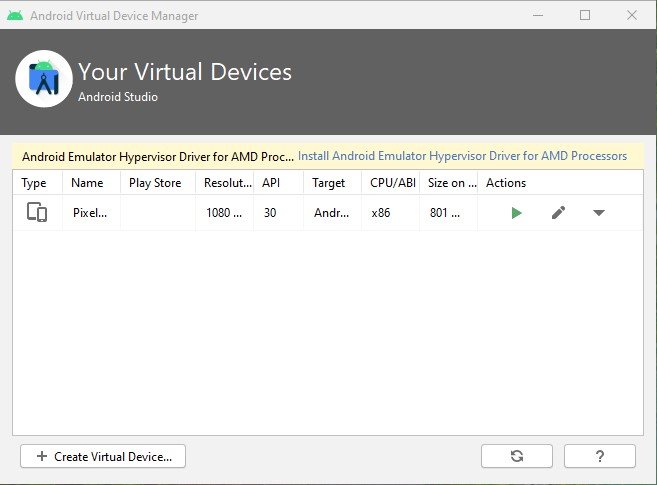Minimize the Android Virtual Device Manager window
The width and height of the screenshot is (657, 485).
pos(538,15)
